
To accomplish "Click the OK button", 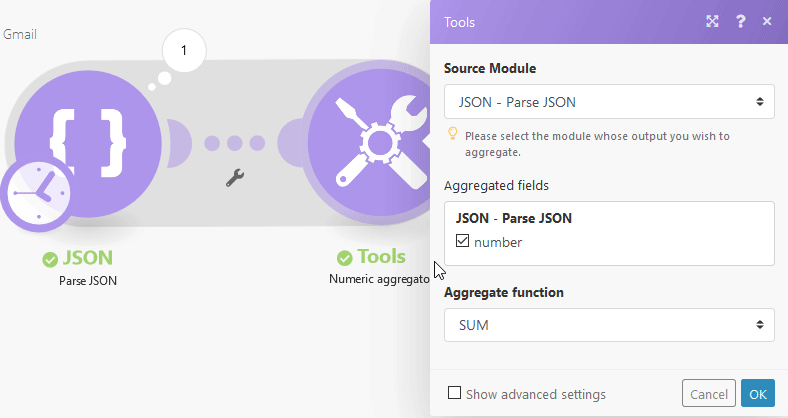I will 758,393.
